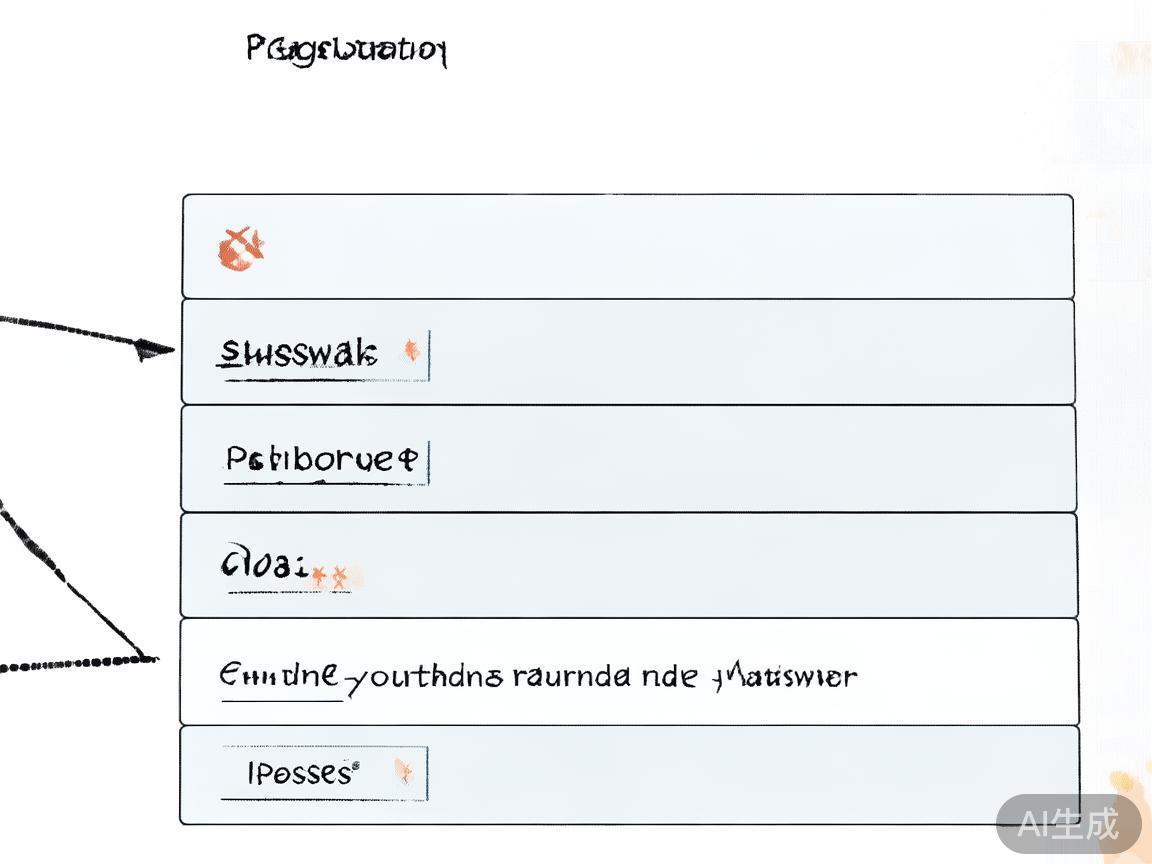
Task: Click the word Enndne in the long row
Action: pyautogui.click(x=279, y=676)
